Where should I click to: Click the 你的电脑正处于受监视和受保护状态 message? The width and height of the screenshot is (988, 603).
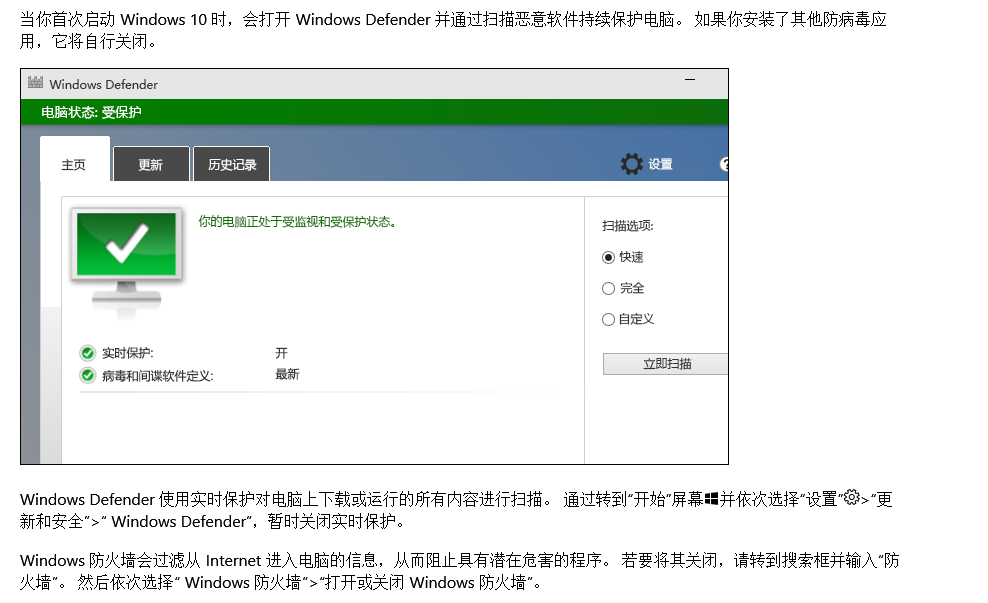(297, 222)
